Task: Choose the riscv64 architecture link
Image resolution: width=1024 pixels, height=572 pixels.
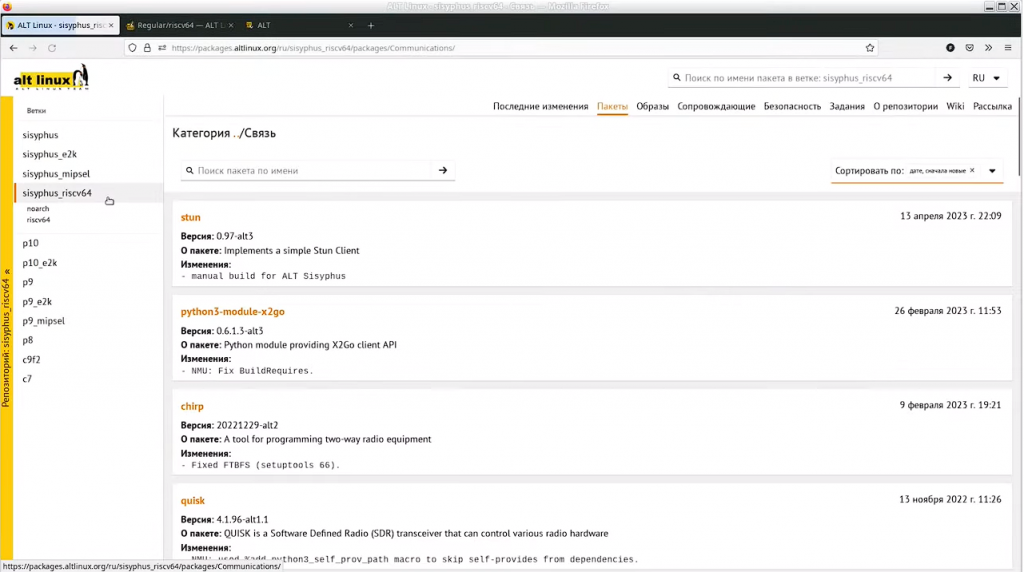Action: click(x=39, y=220)
